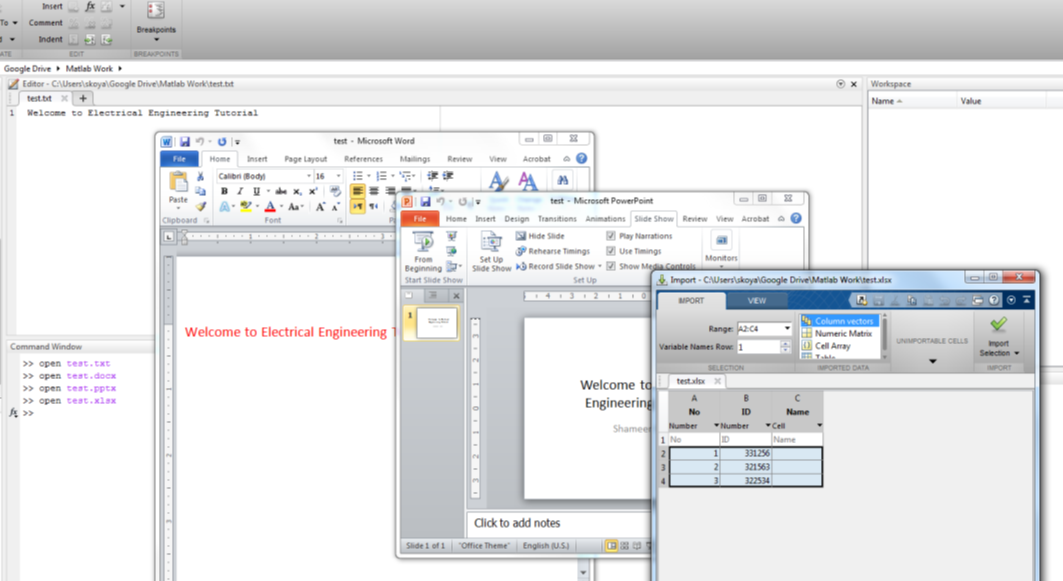Select the Format Painter in Word

[202, 207]
